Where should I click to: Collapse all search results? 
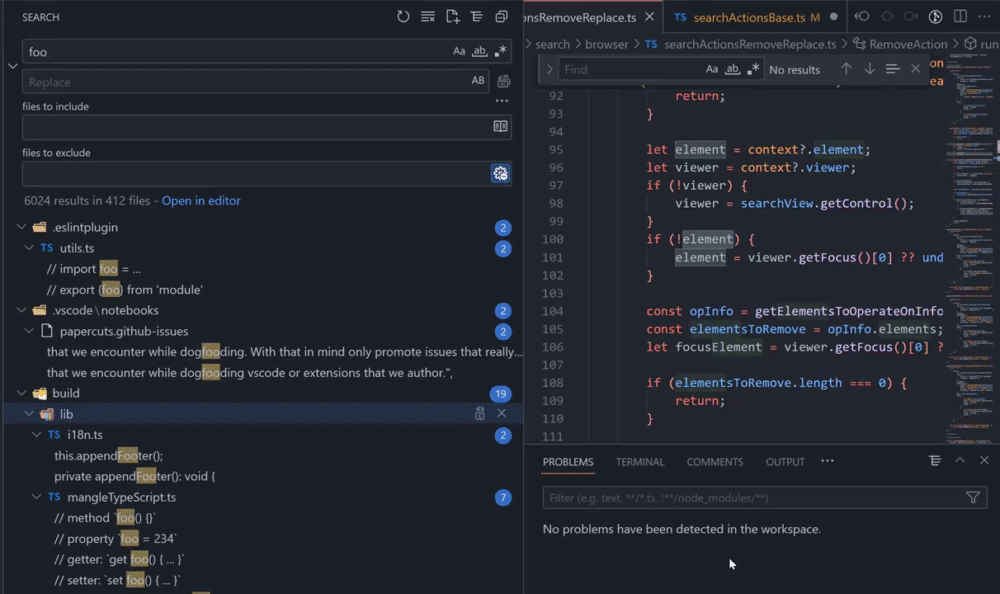[x=475, y=16]
